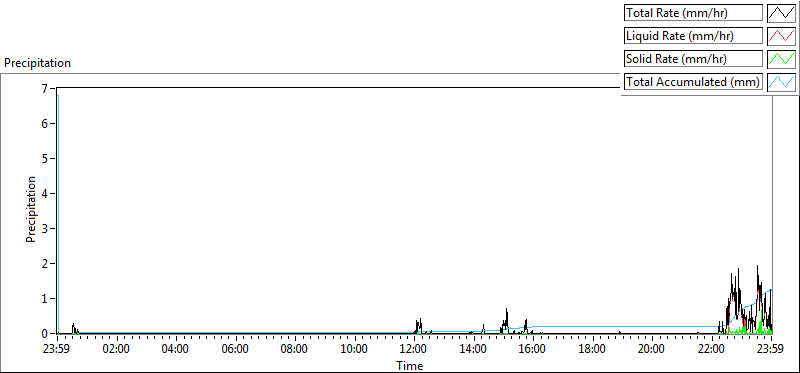Click the Precipitation chart title
Image resolution: width=800 pixels, height=373 pixels.
click(37, 63)
